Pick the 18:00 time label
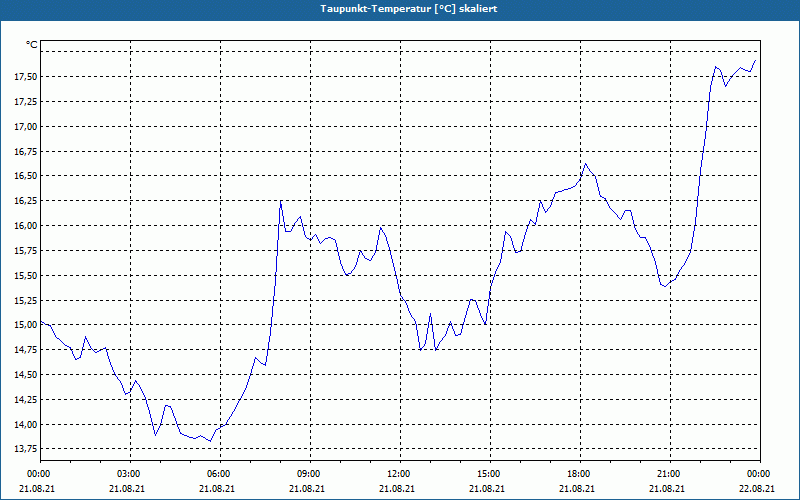 pyautogui.click(x=578, y=474)
